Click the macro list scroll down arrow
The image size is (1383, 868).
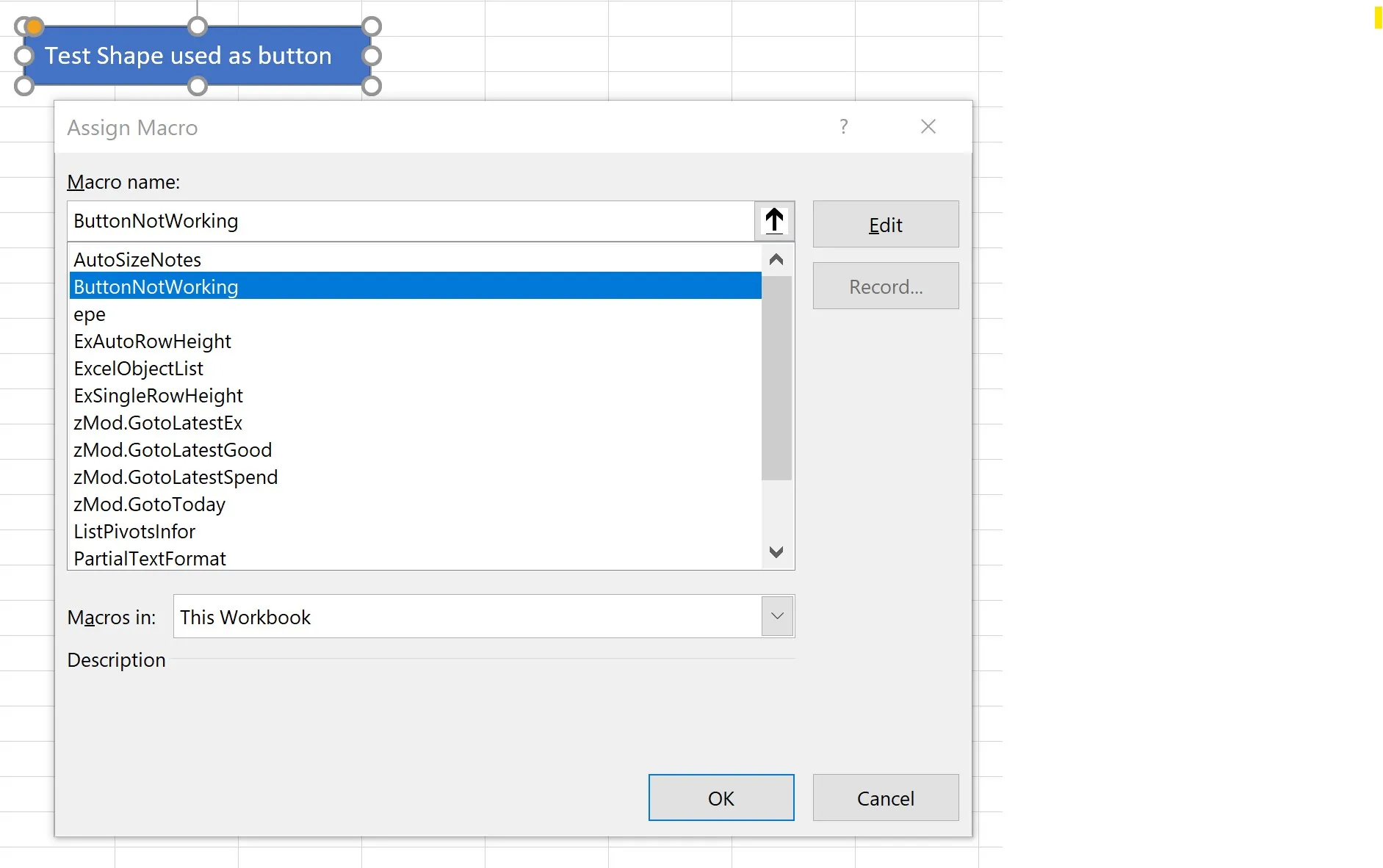(x=776, y=552)
